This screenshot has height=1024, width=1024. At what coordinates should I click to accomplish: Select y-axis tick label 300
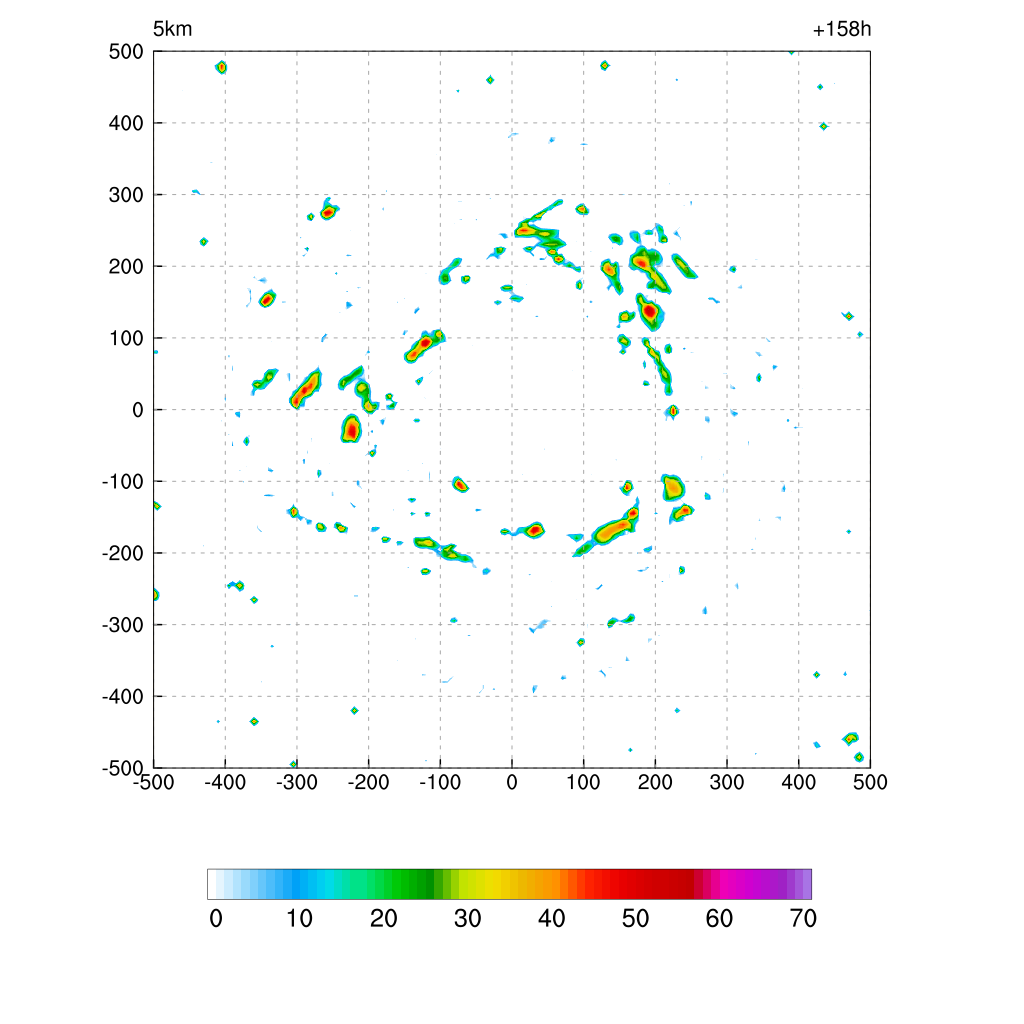(126, 195)
